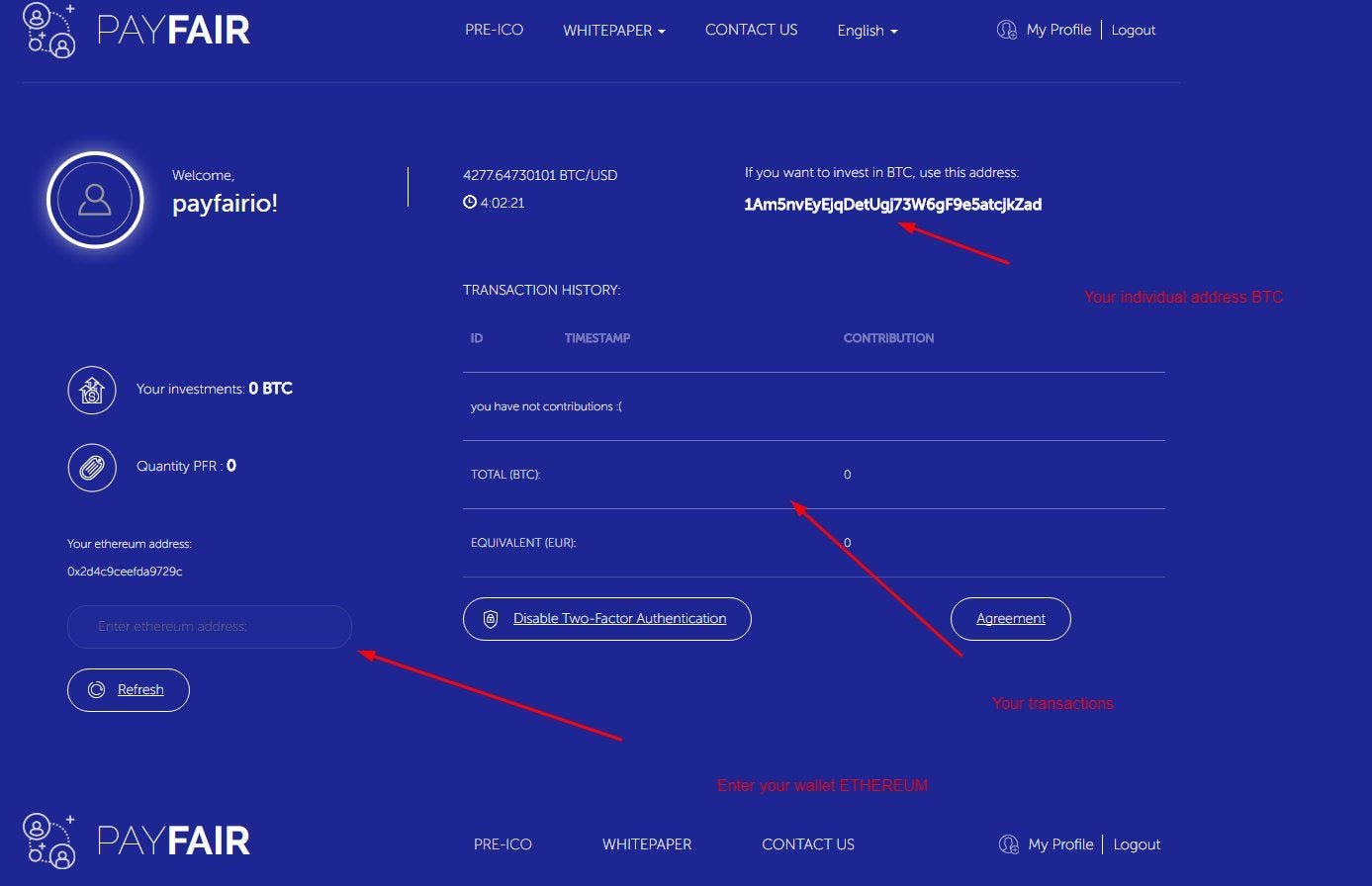Click the CONTRIBUTION column header
The height and width of the screenshot is (886, 1372).
[888, 338]
